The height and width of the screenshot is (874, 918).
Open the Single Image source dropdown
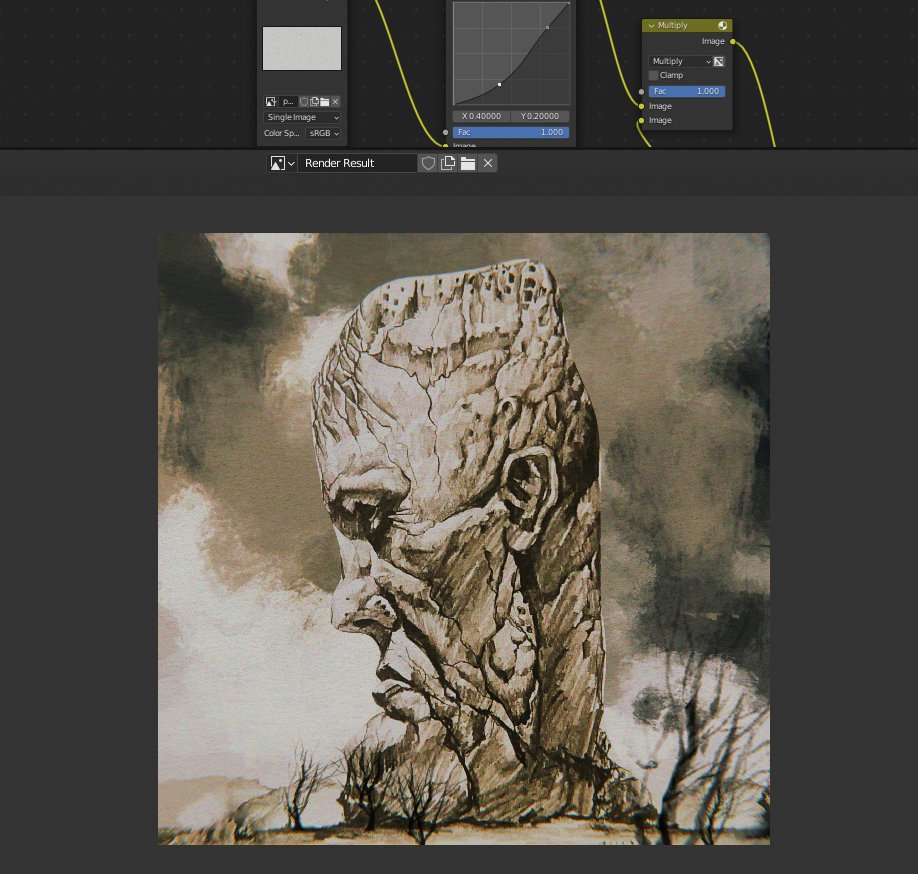302,118
